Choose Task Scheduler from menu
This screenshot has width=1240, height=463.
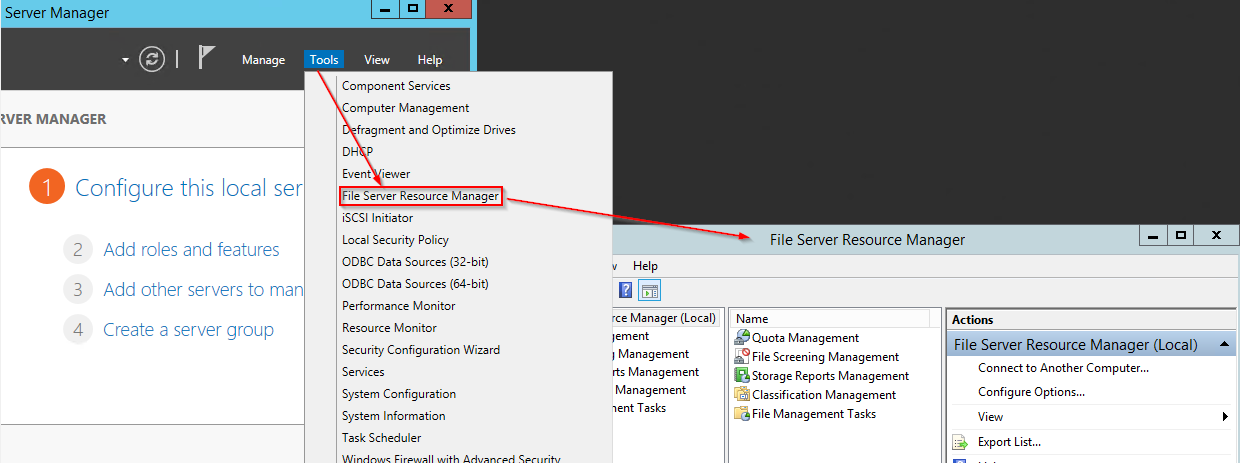pos(381,438)
